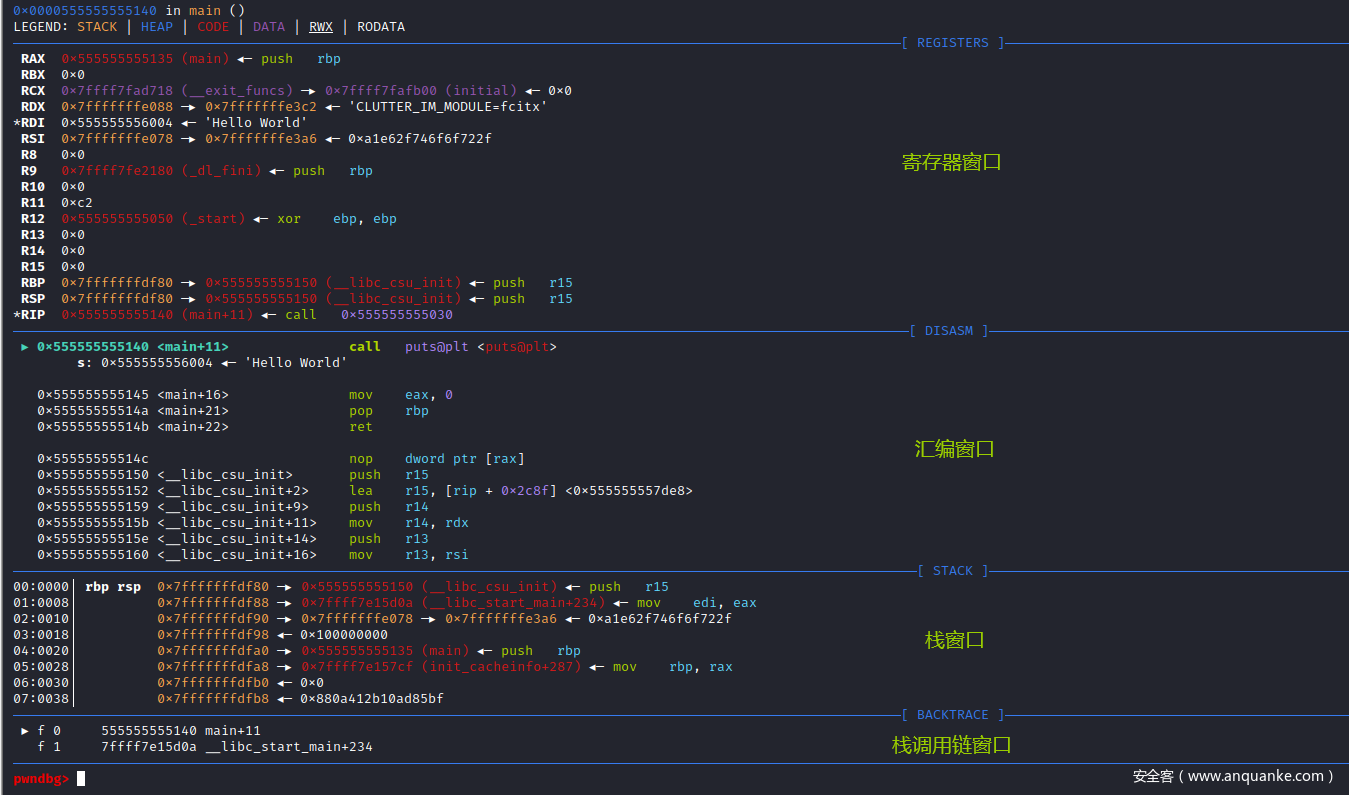This screenshot has width=1349, height=795.
Task: Click the terminal cursor block after prompt
Action: point(81,778)
